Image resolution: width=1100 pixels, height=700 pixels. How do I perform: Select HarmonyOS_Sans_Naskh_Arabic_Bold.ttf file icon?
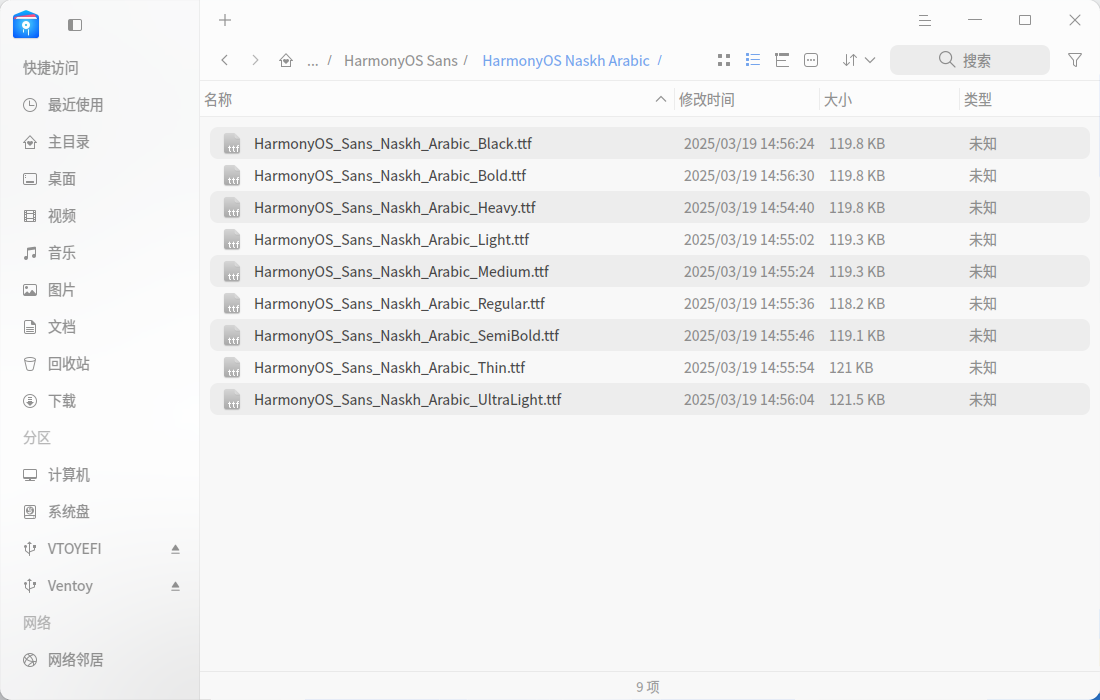click(232, 176)
